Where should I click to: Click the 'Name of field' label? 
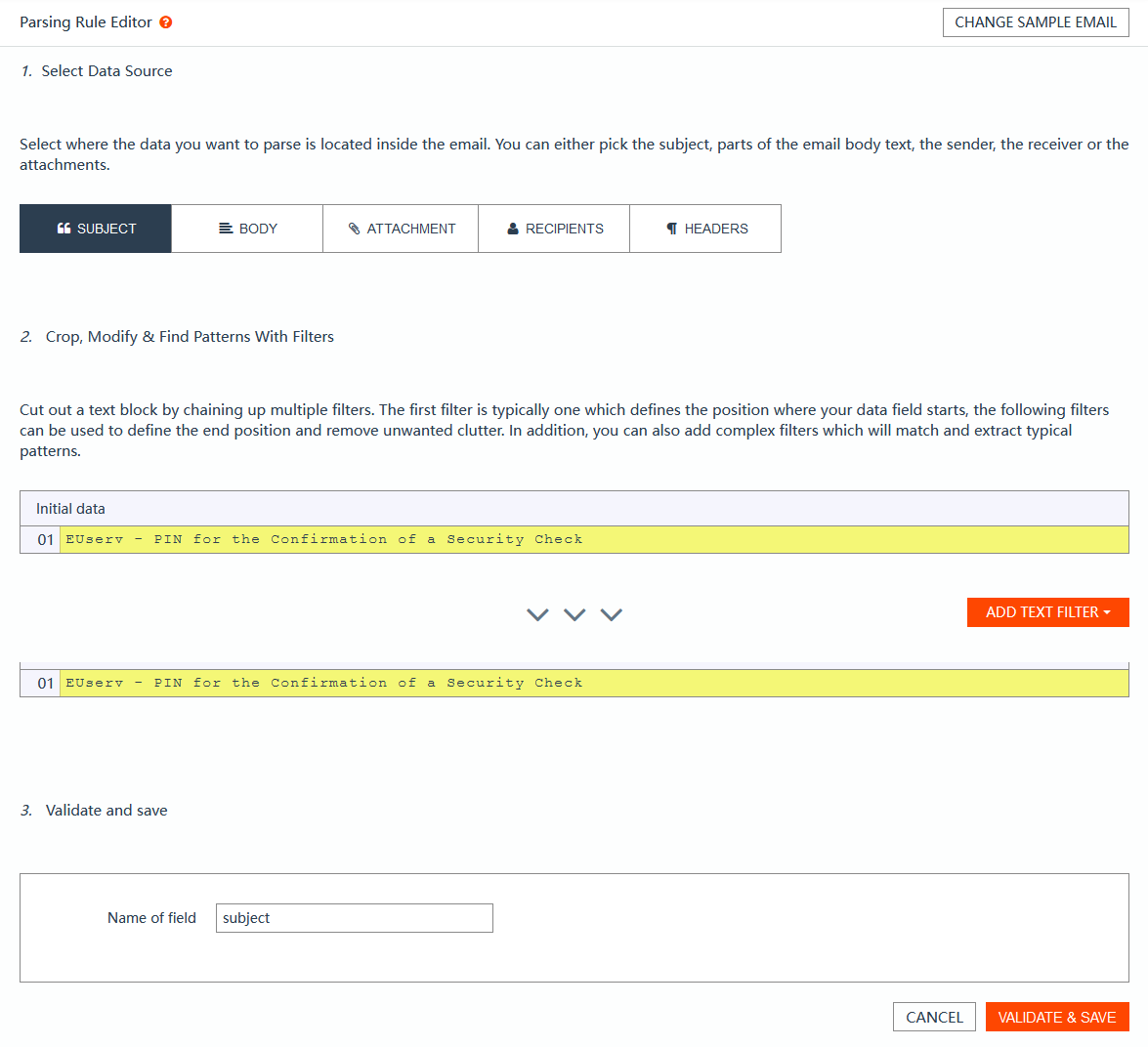click(151, 918)
